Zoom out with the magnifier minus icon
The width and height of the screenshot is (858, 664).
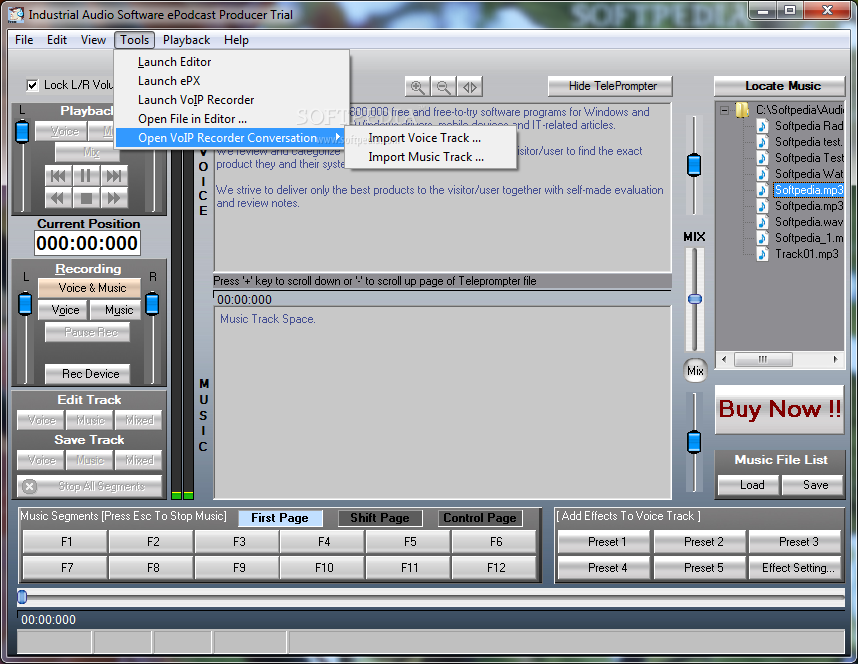click(x=444, y=87)
